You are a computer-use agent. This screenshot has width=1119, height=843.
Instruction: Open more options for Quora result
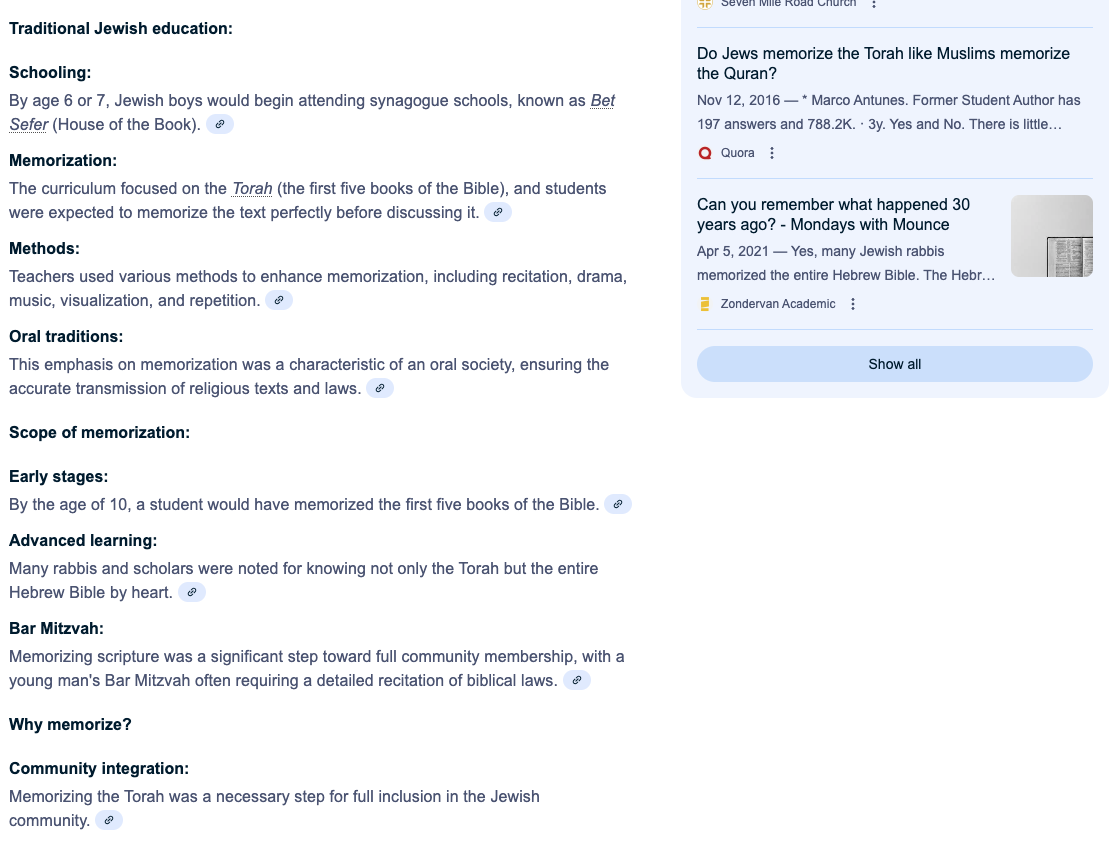point(772,153)
